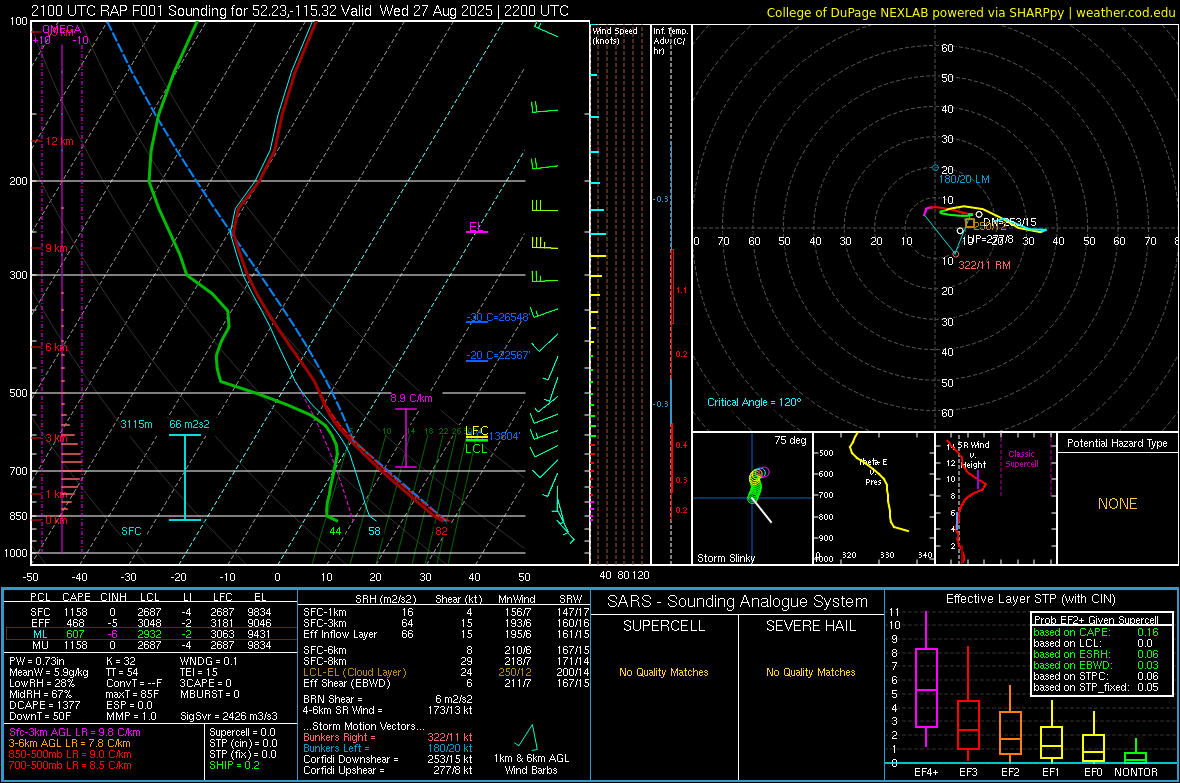Click the DCAPE = 1377 value
The height and width of the screenshot is (783, 1180).
(x=44, y=705)
